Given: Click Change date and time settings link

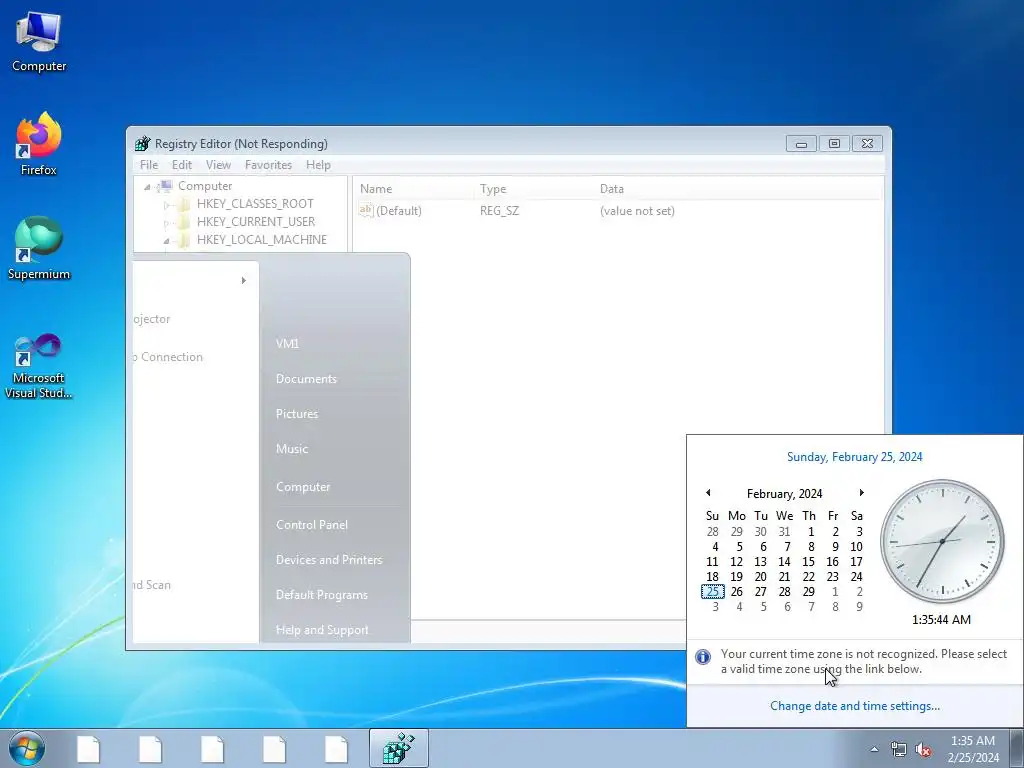Looking at the screenshot, I should 855,706.
